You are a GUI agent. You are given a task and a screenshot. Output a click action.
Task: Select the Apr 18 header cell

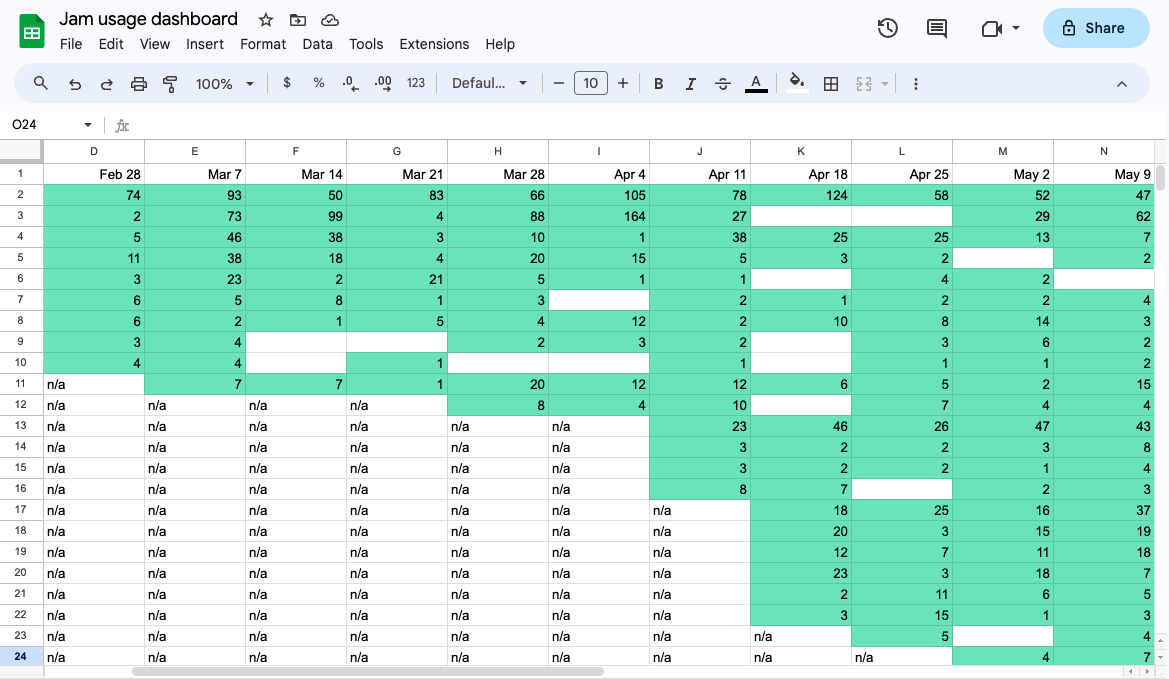[x=801, y=174]
